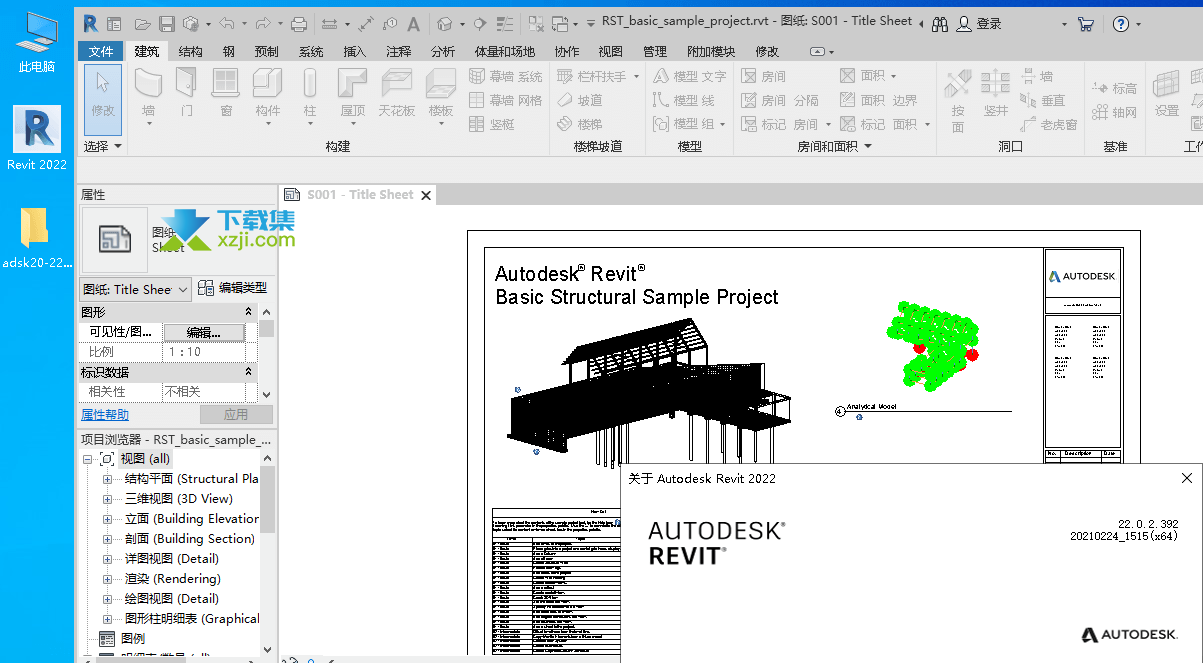
Task: Click the 编辑... visibility/graphics button
Action: click(x=203, y=332)
